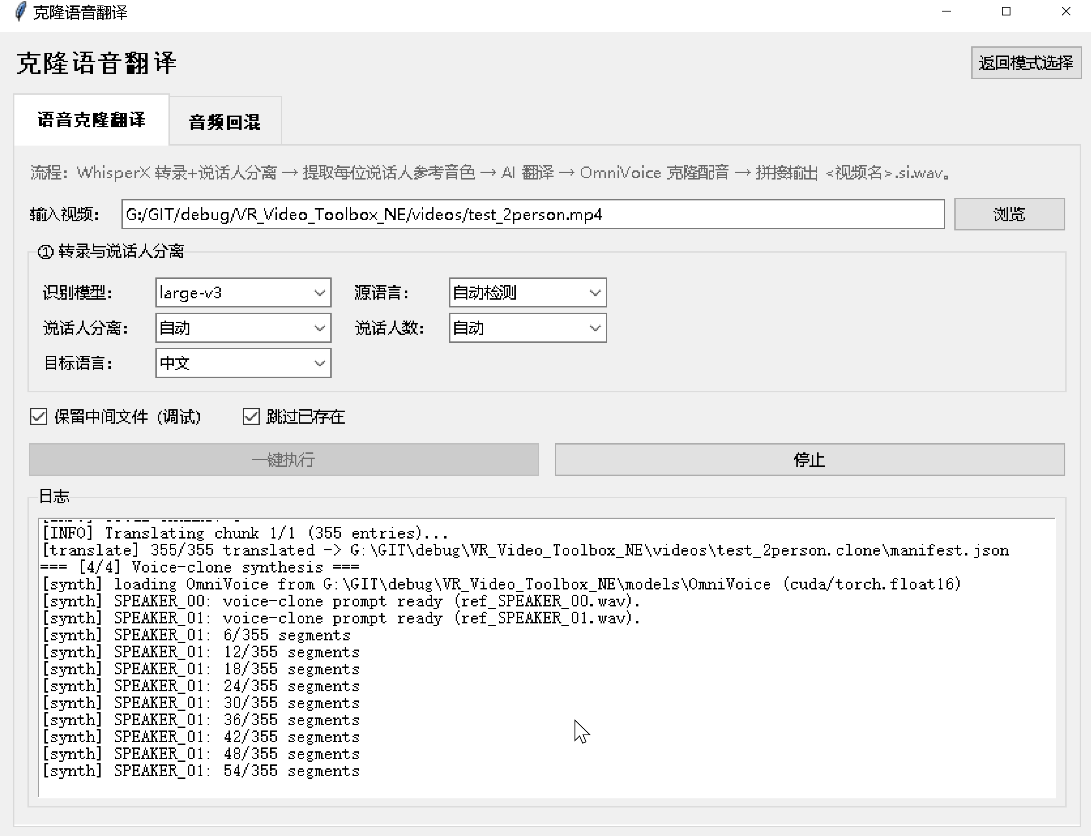Click log line 'SPEAKER_00: voice-clone prompt ready'
Screen dimensions: 1091x836
(341, 601)
